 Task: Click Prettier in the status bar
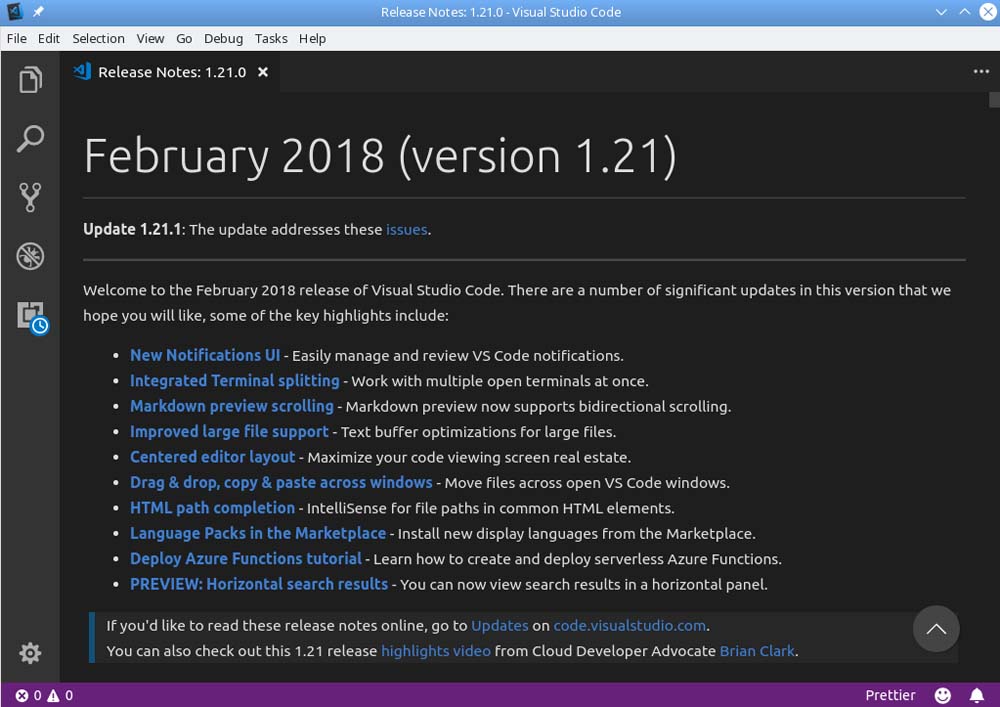[890, 695]
